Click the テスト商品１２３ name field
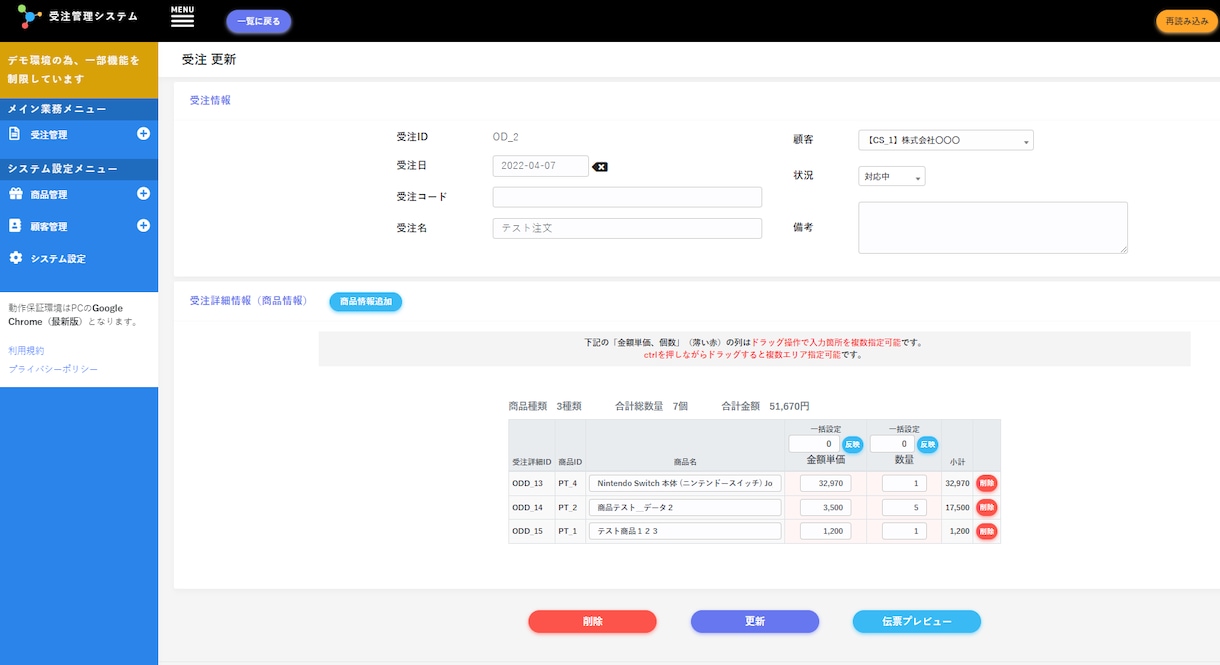Image resolution: width=1220 pixels, height=665 pixels. [685, 531]
